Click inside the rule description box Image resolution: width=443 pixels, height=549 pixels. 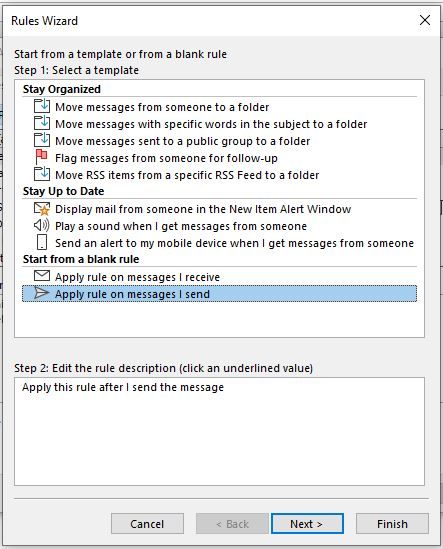point(219,431)
